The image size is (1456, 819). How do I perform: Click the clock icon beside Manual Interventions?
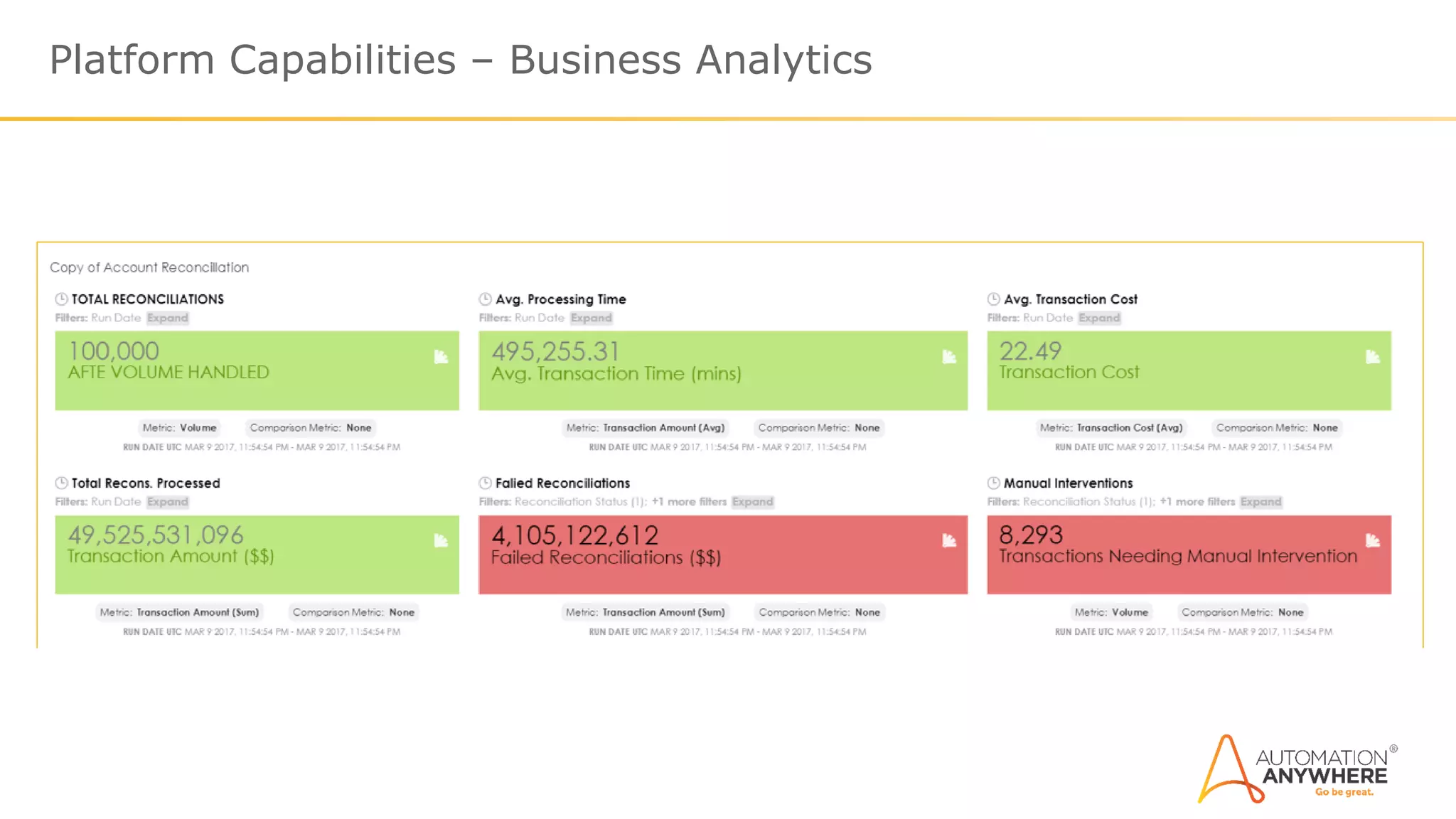pyautogui.click(x=994, y=483)
